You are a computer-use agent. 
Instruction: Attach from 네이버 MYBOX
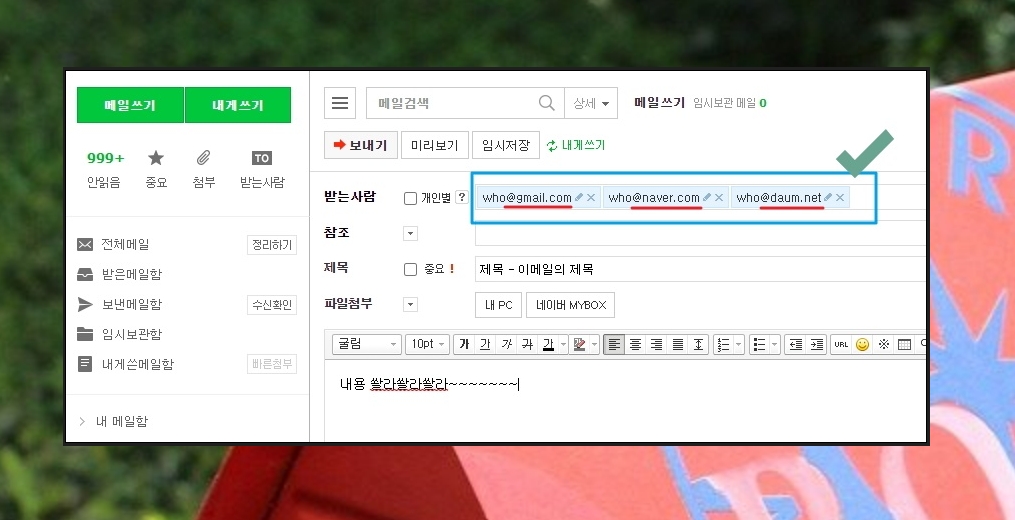coord(571,305)
